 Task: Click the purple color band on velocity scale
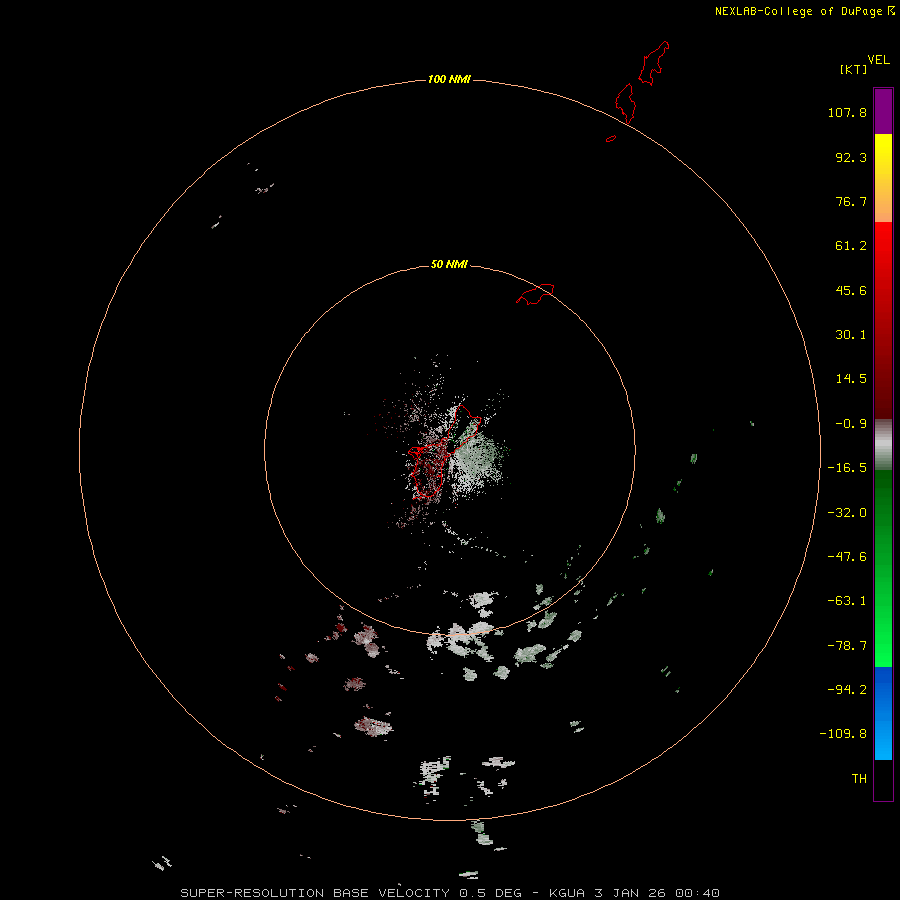(883, 112)
